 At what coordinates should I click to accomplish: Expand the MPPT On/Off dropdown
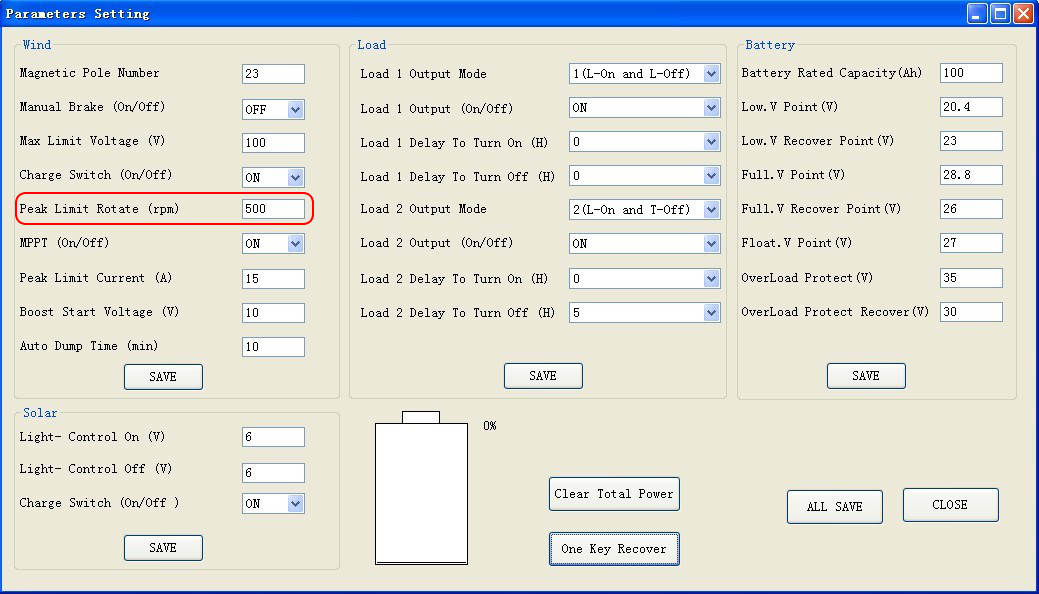(x=273, y=243)
